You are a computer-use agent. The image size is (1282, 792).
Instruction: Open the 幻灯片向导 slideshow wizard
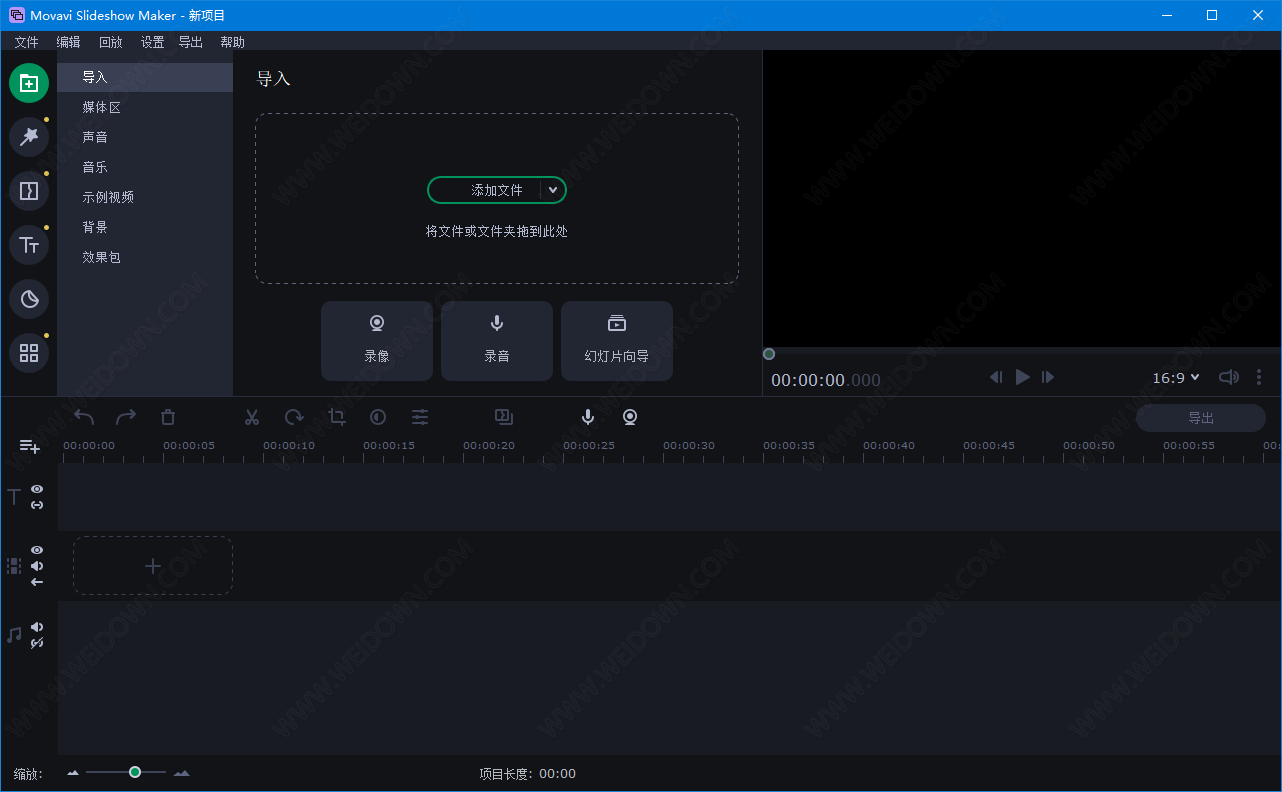coord(617,340)
